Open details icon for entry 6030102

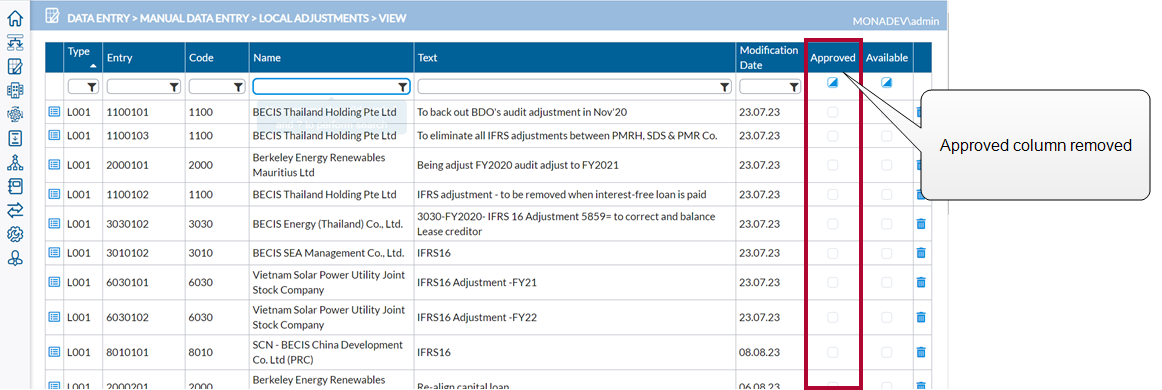click(54, 317)
